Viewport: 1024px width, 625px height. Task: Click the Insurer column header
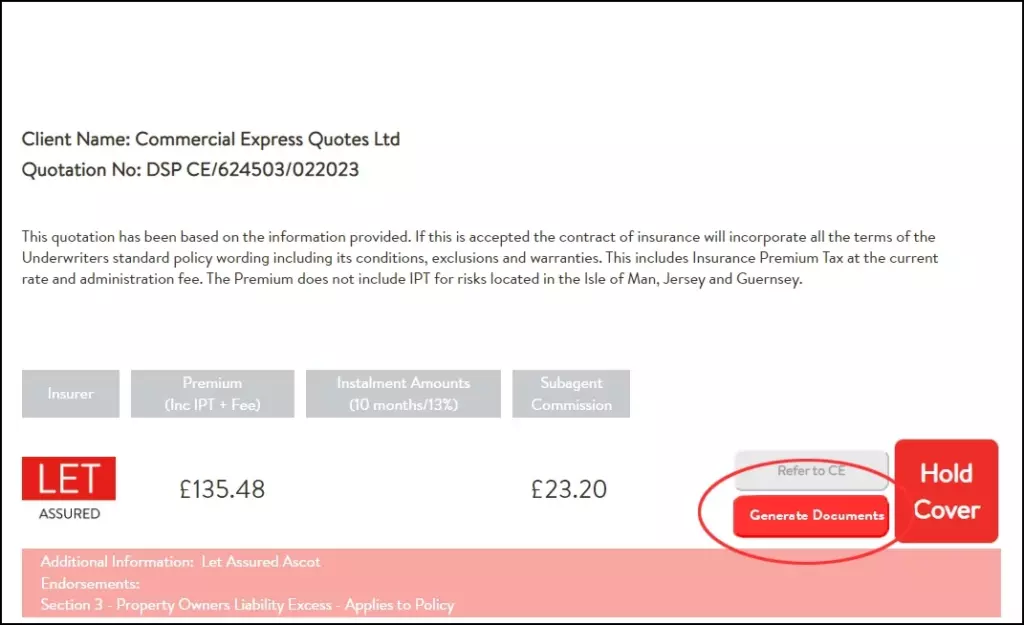pos(70,394)
